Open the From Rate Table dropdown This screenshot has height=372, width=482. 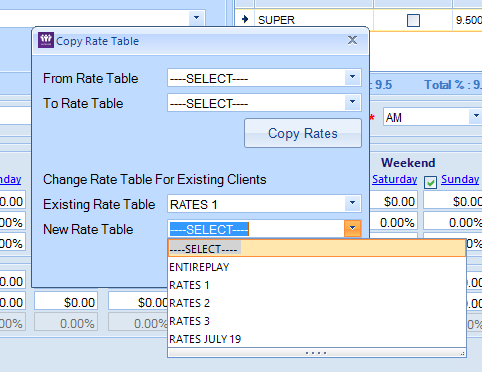coord(352,78)
